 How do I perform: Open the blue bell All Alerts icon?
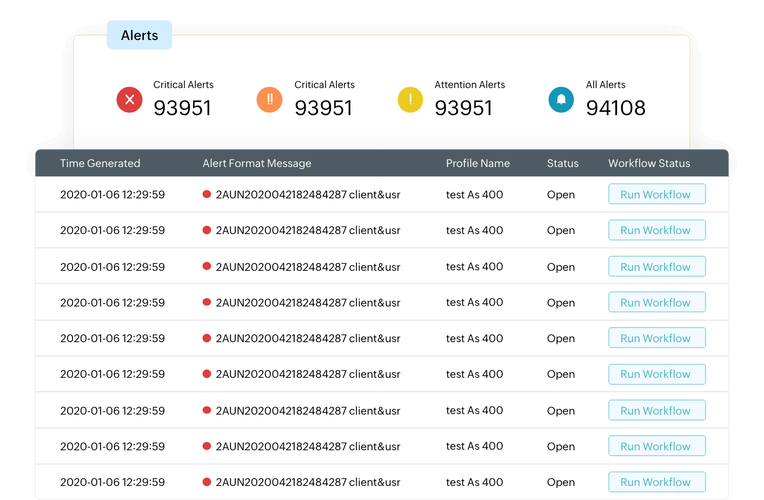point(561,99)
